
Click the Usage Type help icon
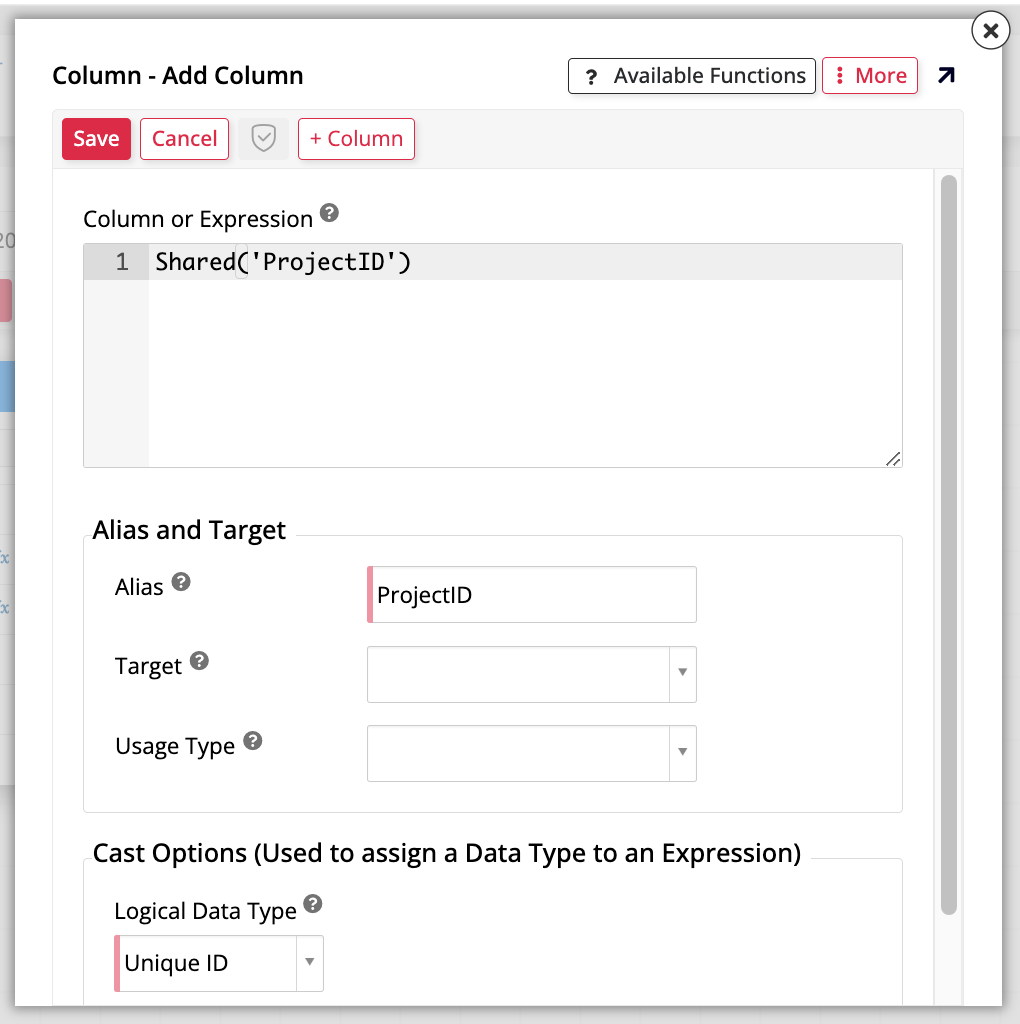(253, 741)
